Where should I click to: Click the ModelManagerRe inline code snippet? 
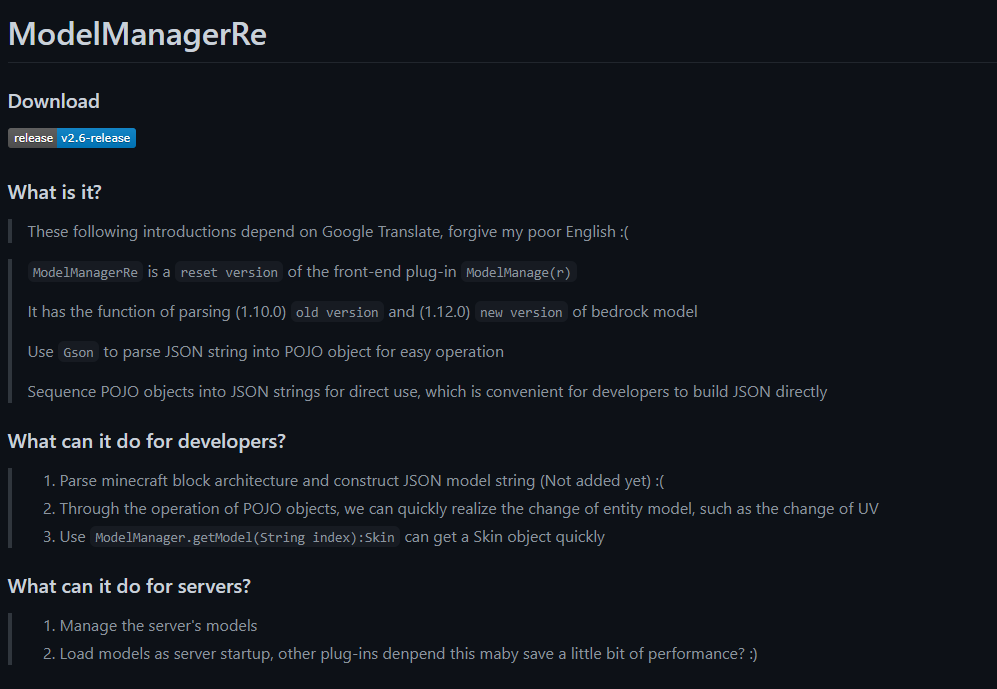(84, 272)
